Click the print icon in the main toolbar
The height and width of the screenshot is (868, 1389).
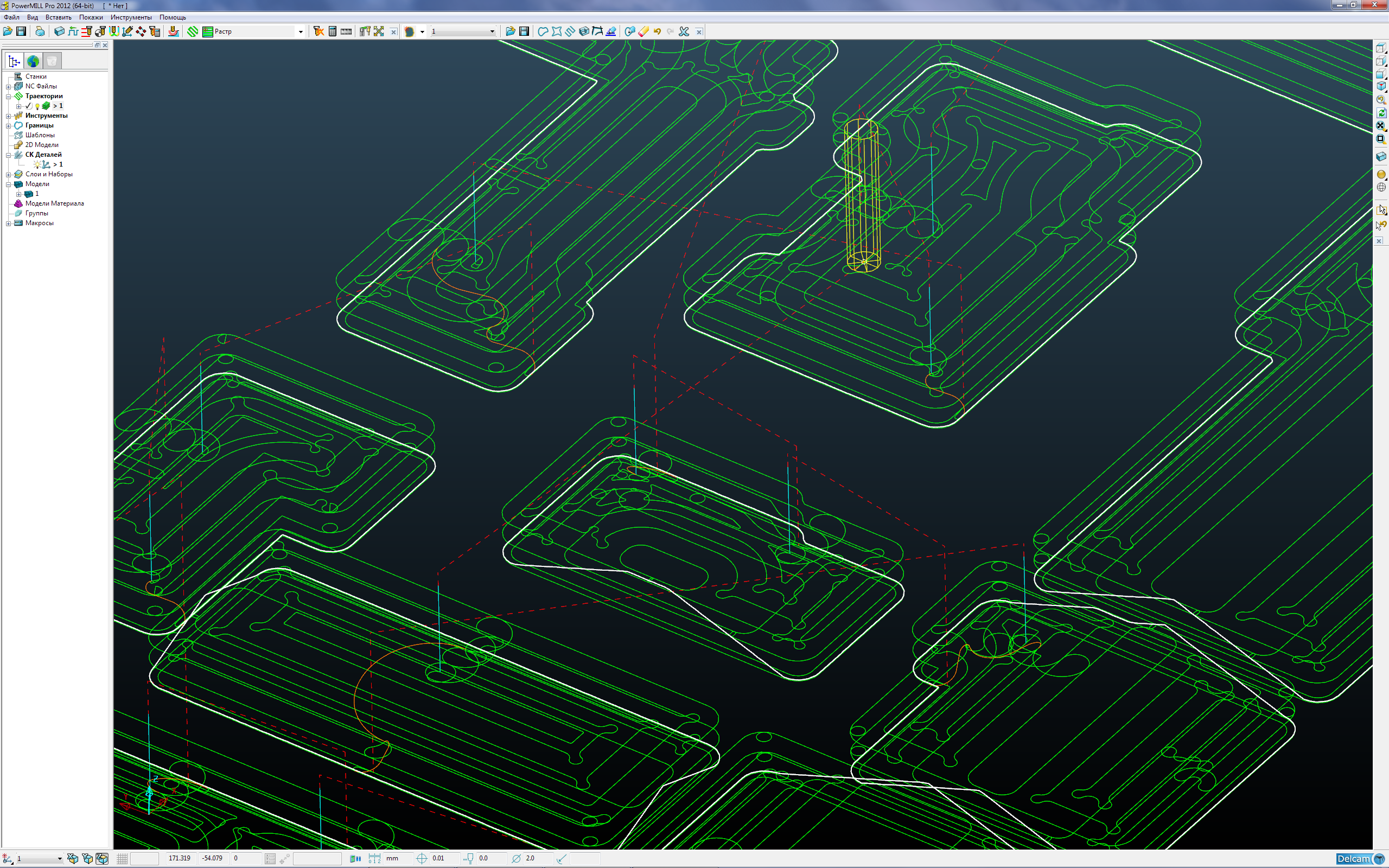[x=40, y=31]
